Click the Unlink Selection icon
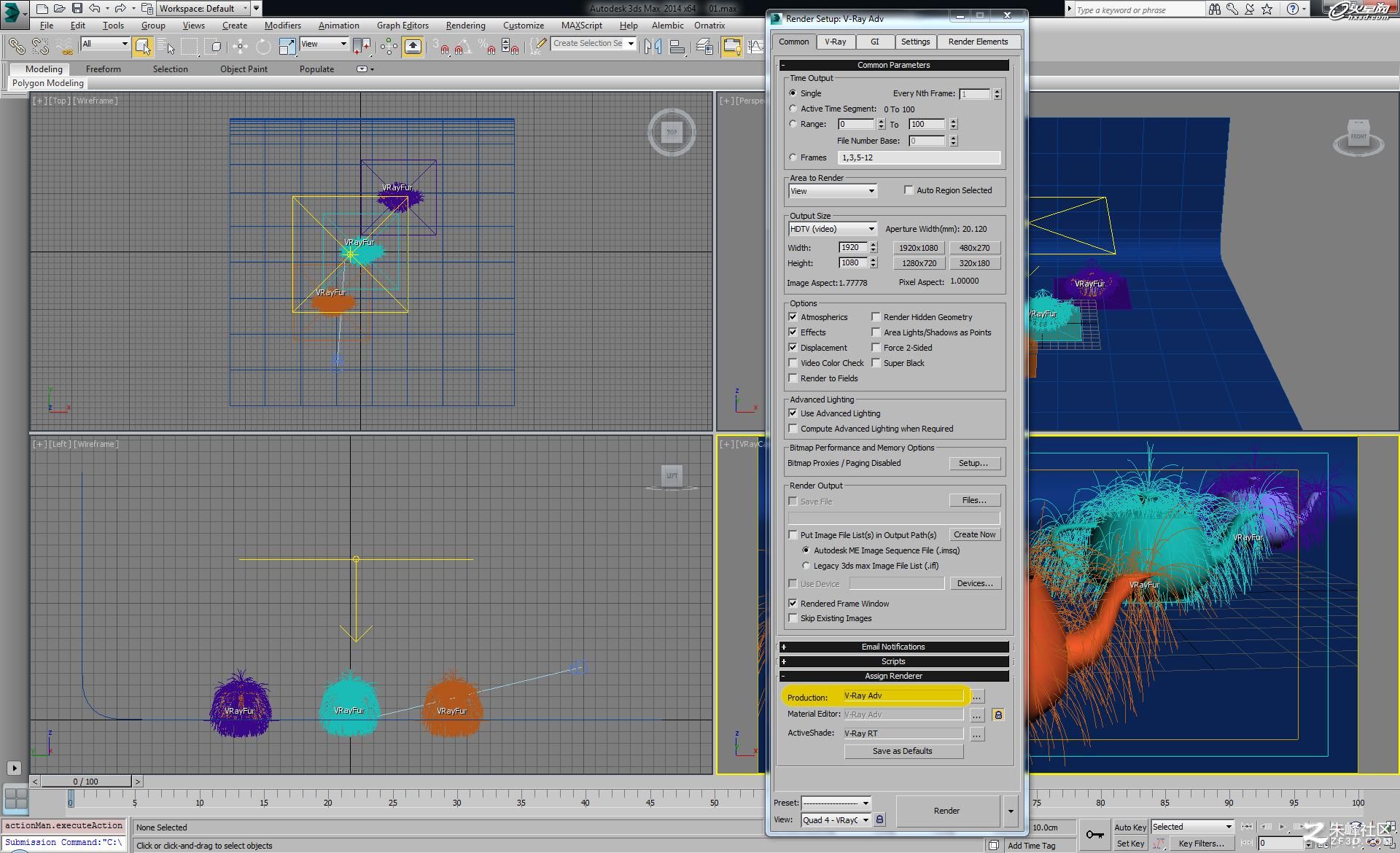Screen dimensions: 1400x853 point(40,47)
